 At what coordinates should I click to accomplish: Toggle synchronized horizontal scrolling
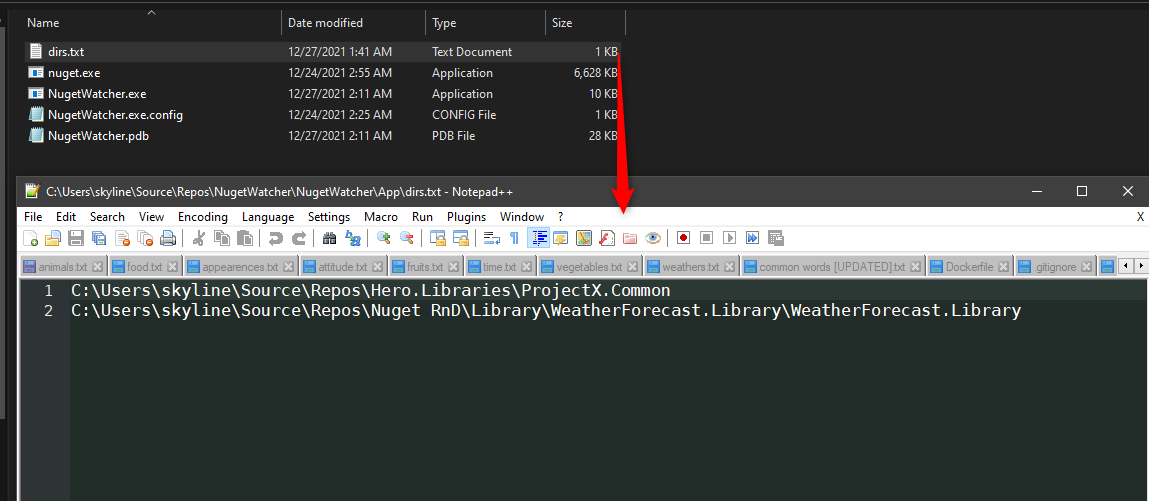pyautogui.click(x=460, y=238)
